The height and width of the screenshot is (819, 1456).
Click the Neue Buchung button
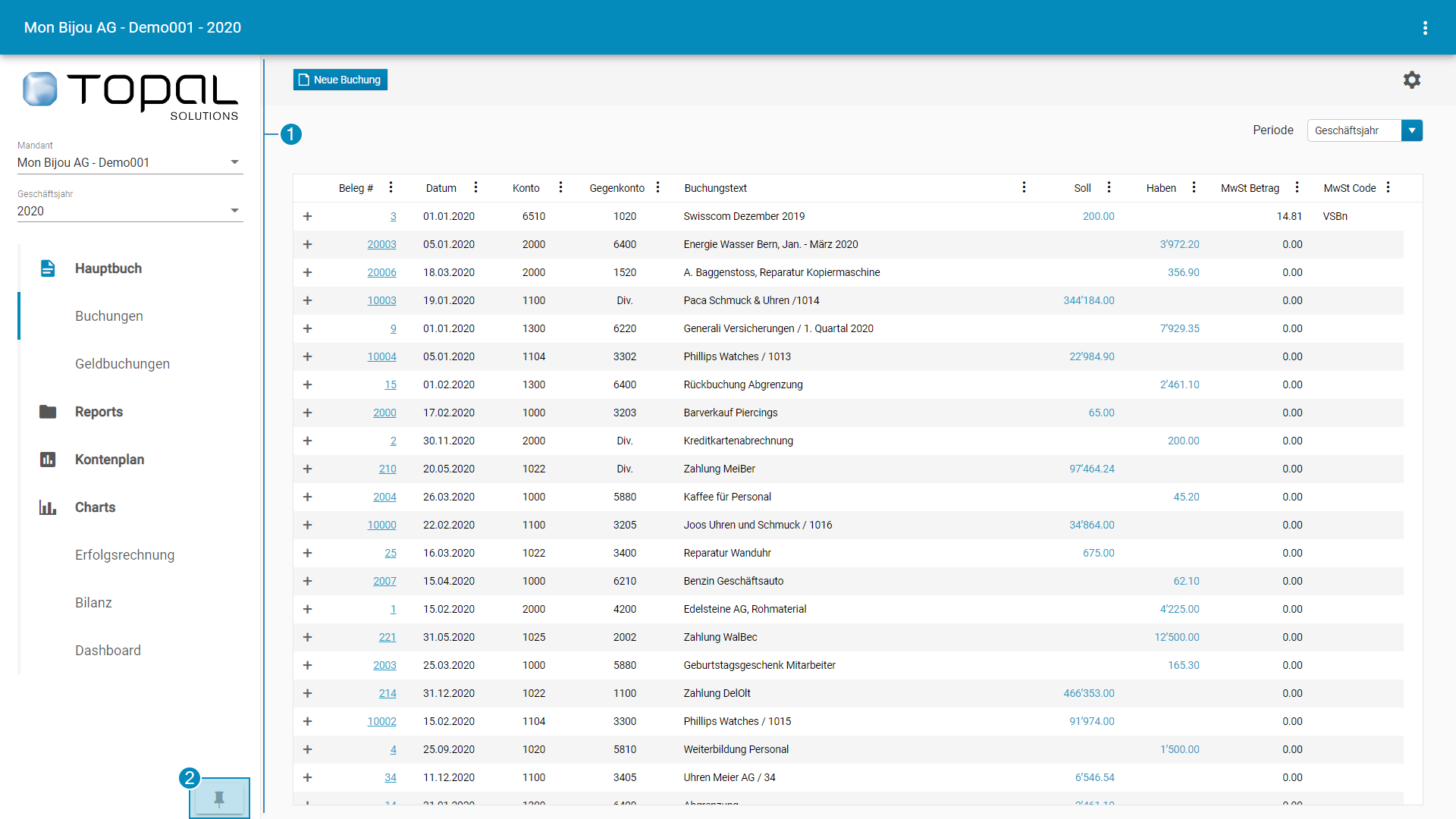340,80
